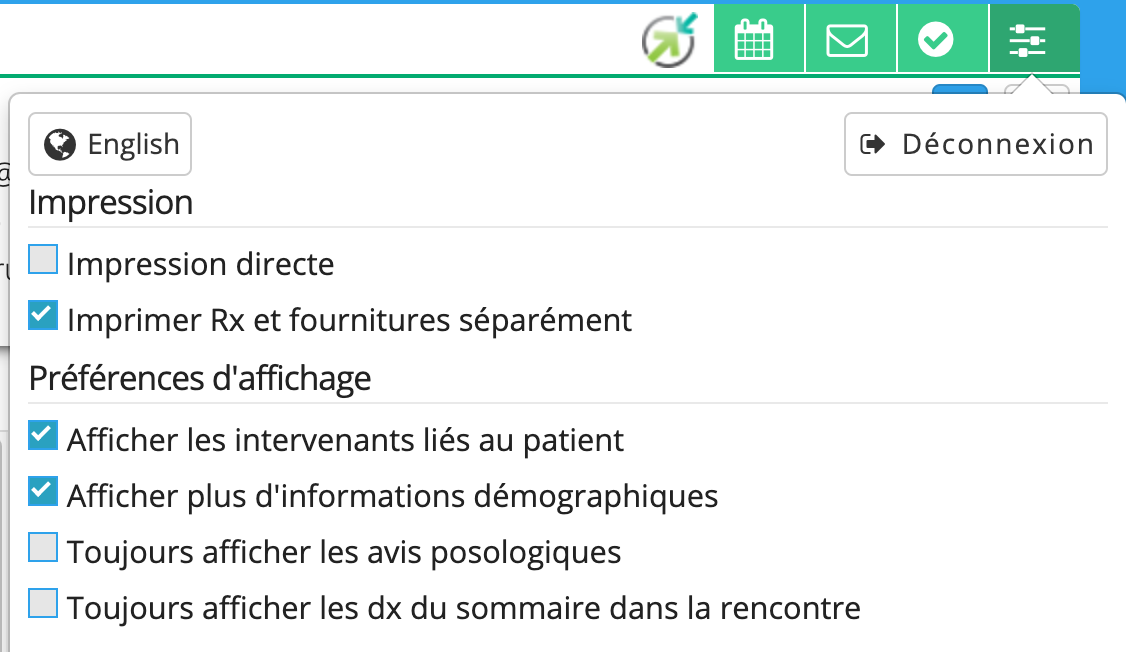Open messages via the envelope icon
This screenshot has width=1126, height=652.
pos(847,40)
